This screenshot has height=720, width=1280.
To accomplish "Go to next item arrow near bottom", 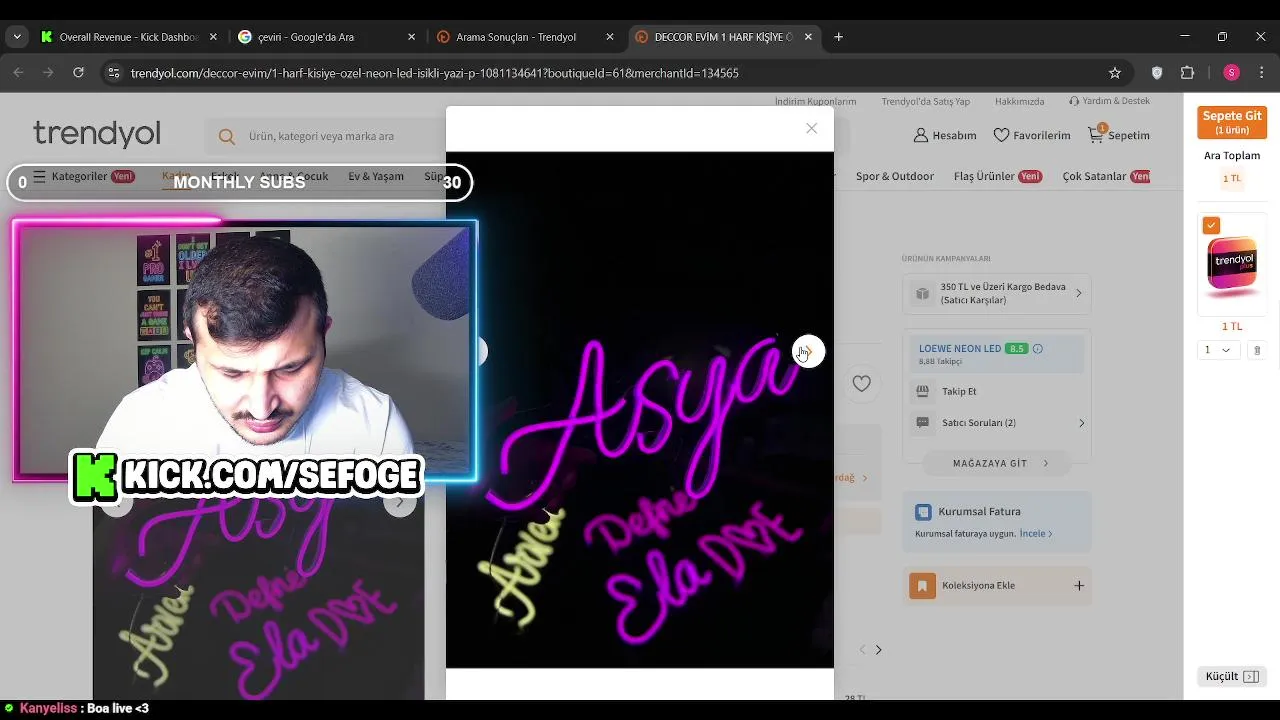I will 878,650.
